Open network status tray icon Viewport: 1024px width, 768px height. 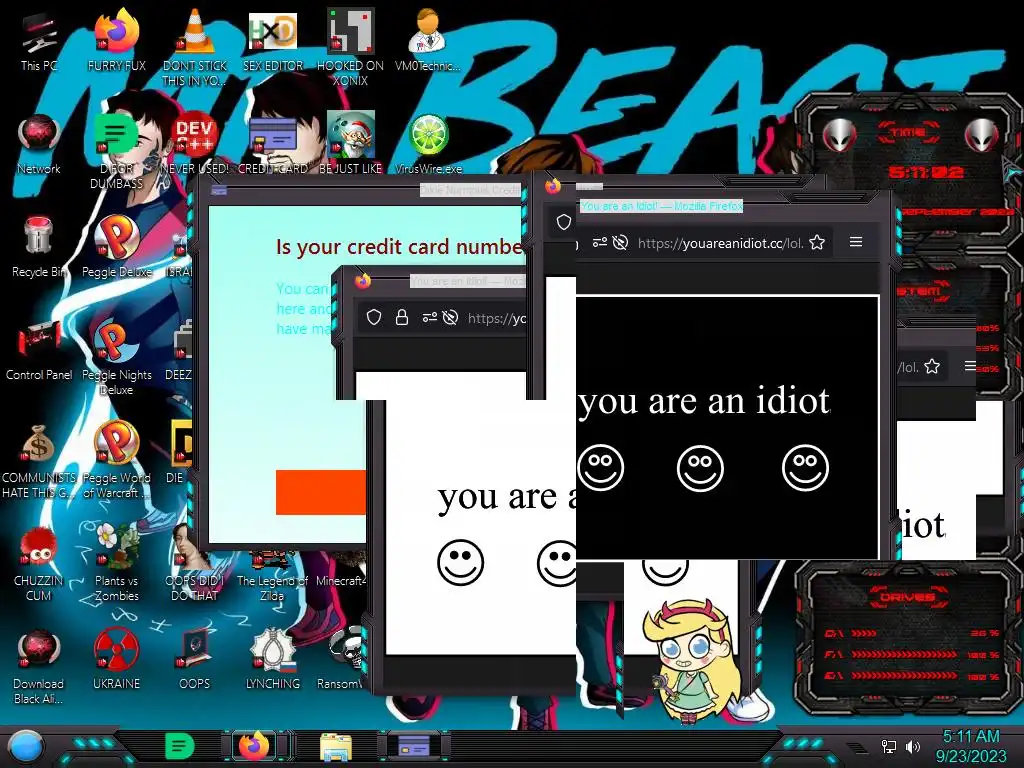(888, 746)
